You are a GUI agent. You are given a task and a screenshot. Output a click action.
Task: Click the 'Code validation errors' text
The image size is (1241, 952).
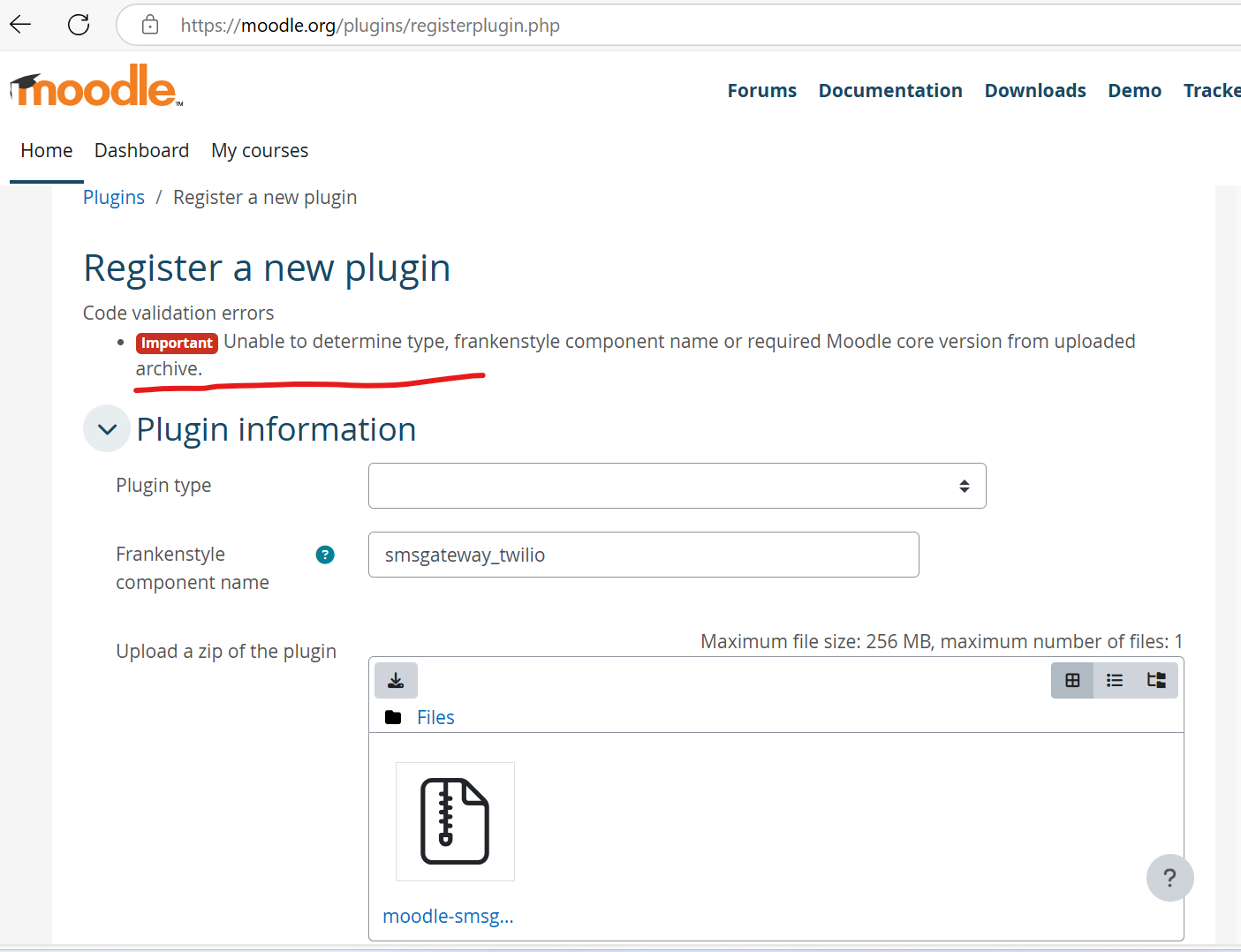coord(178,313)
